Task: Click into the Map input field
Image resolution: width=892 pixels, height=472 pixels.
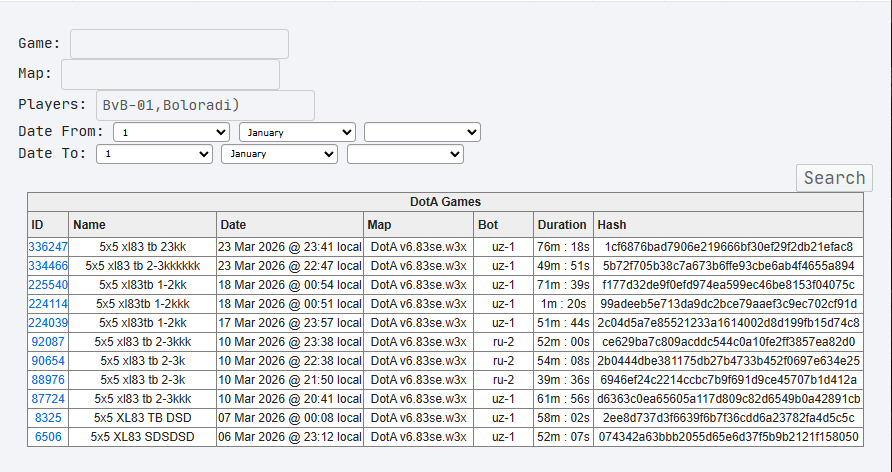Action: pyautogui.click(x=170, y=75)
